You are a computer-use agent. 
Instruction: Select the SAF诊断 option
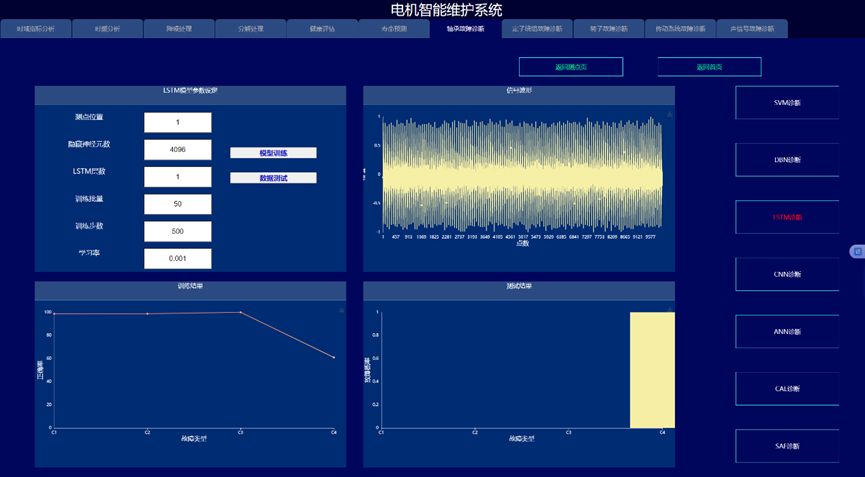pos(788,446)
